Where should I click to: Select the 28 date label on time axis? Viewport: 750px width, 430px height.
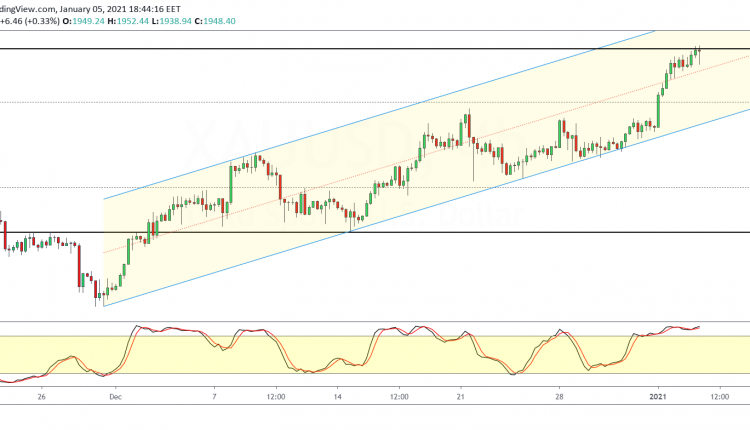point(561,395)
